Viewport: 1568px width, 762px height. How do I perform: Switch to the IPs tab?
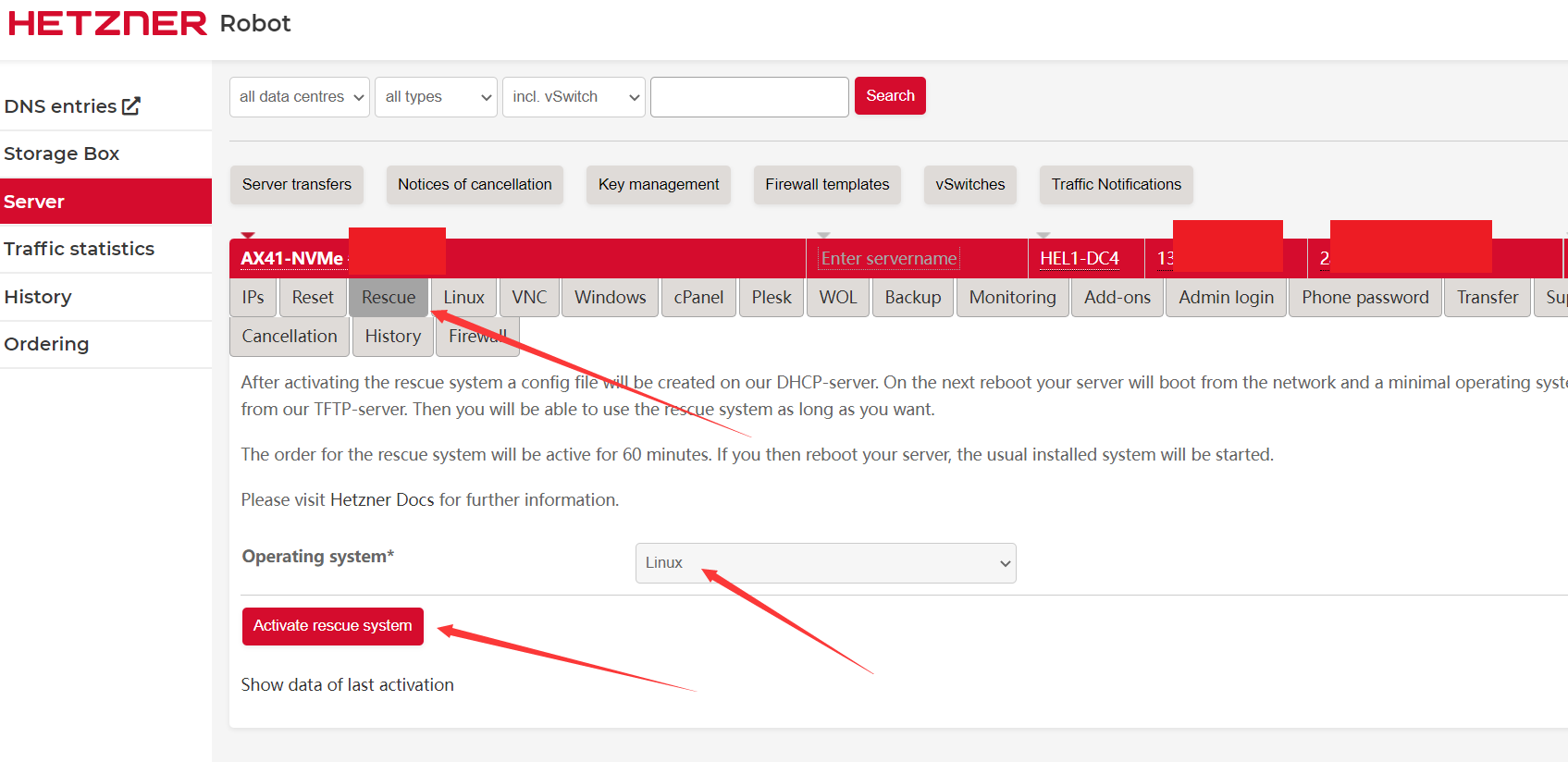253,298
